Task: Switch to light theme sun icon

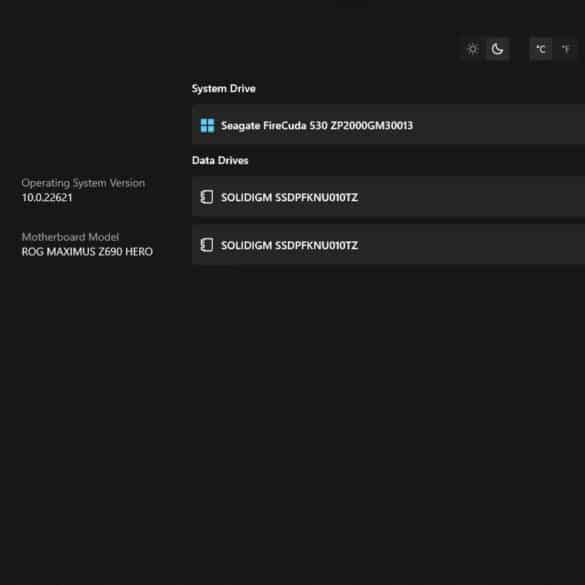Action: pos(473,49)
